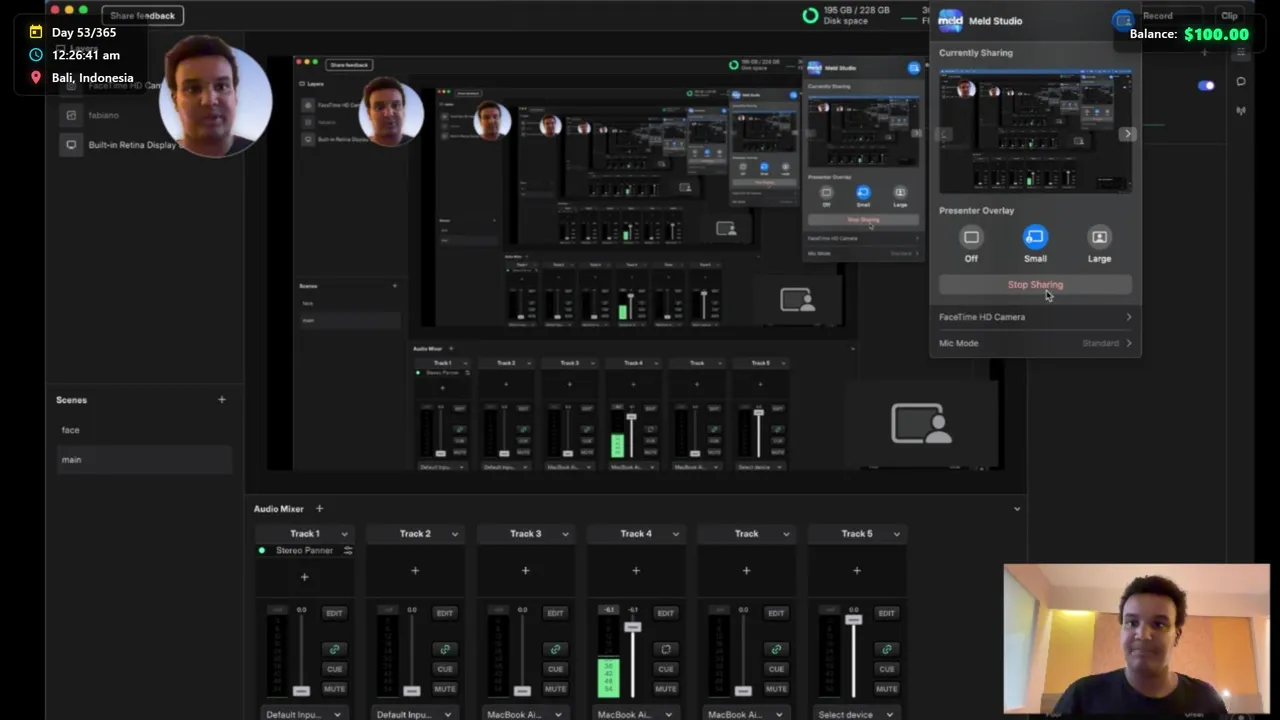Add an effect to Track 5

pos(857,571)
